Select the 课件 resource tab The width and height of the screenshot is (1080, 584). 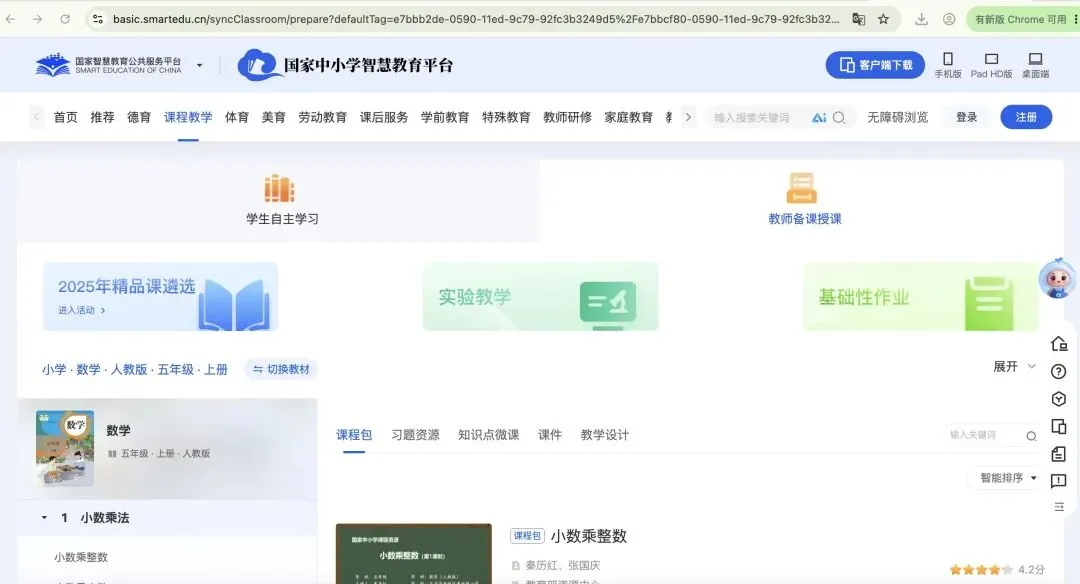[x=550, y=435]
